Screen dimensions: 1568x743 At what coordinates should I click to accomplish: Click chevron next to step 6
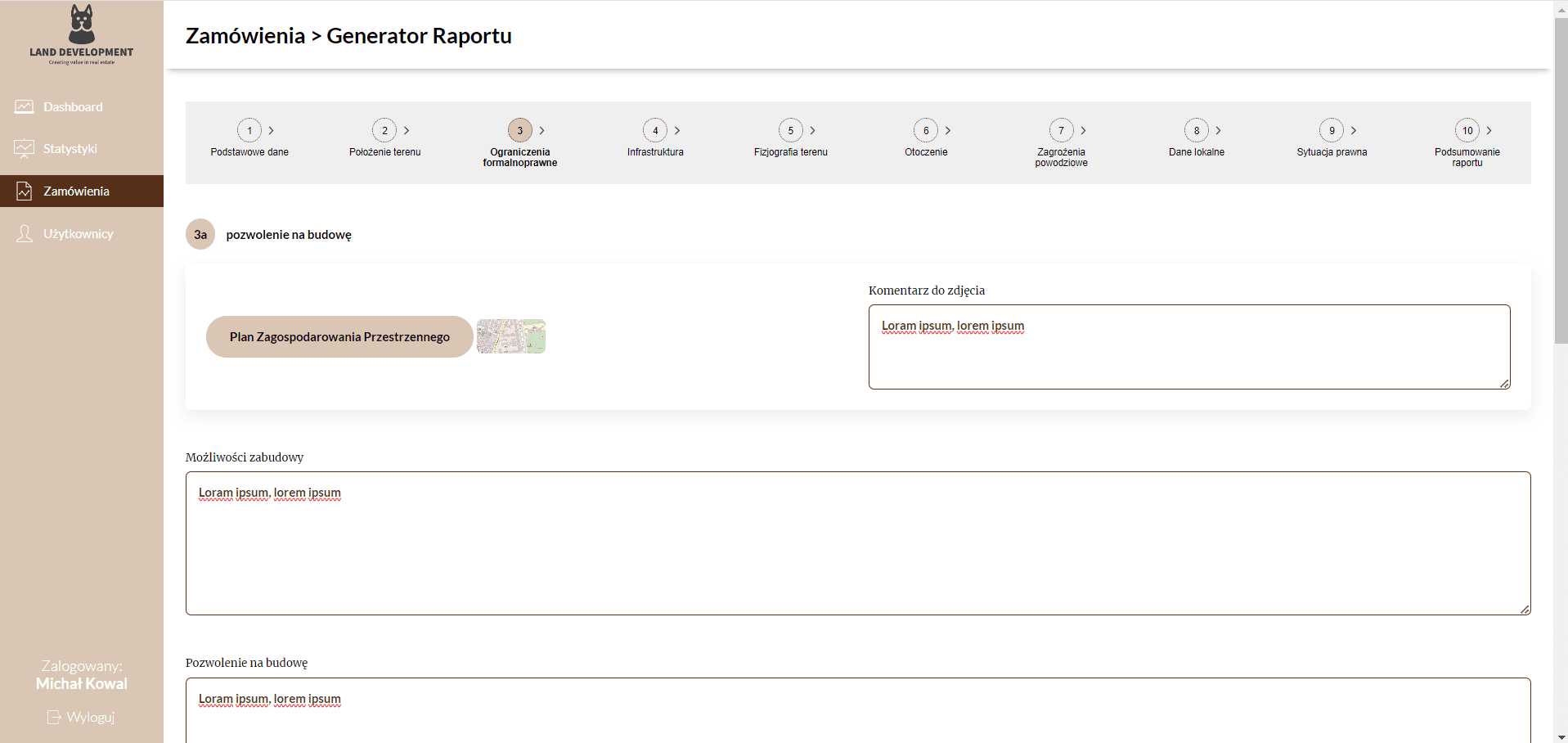[948, 130]
